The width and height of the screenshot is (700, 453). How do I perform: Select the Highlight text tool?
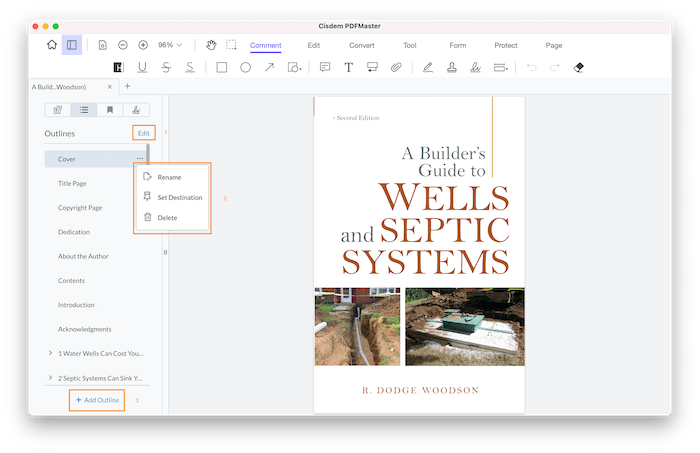point(118,67)
